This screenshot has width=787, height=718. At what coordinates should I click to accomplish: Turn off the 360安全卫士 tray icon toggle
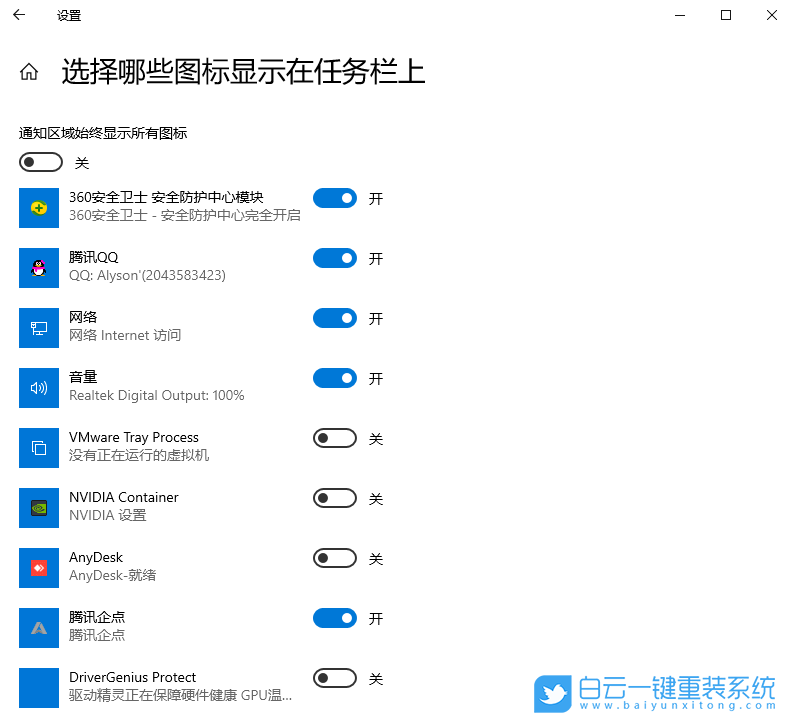point(335,198)
